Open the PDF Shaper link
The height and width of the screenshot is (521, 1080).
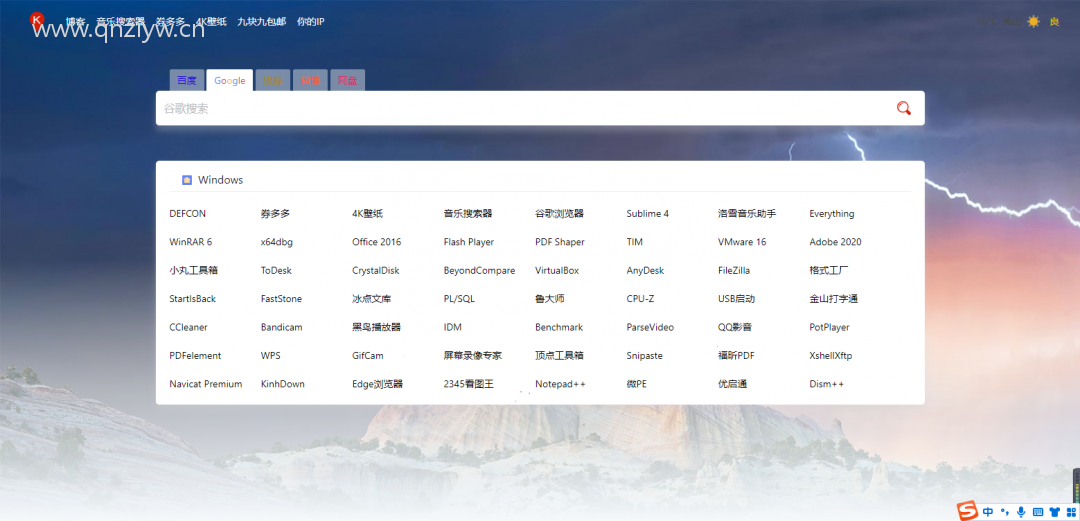pyautogui.click(x=559, y=242)
